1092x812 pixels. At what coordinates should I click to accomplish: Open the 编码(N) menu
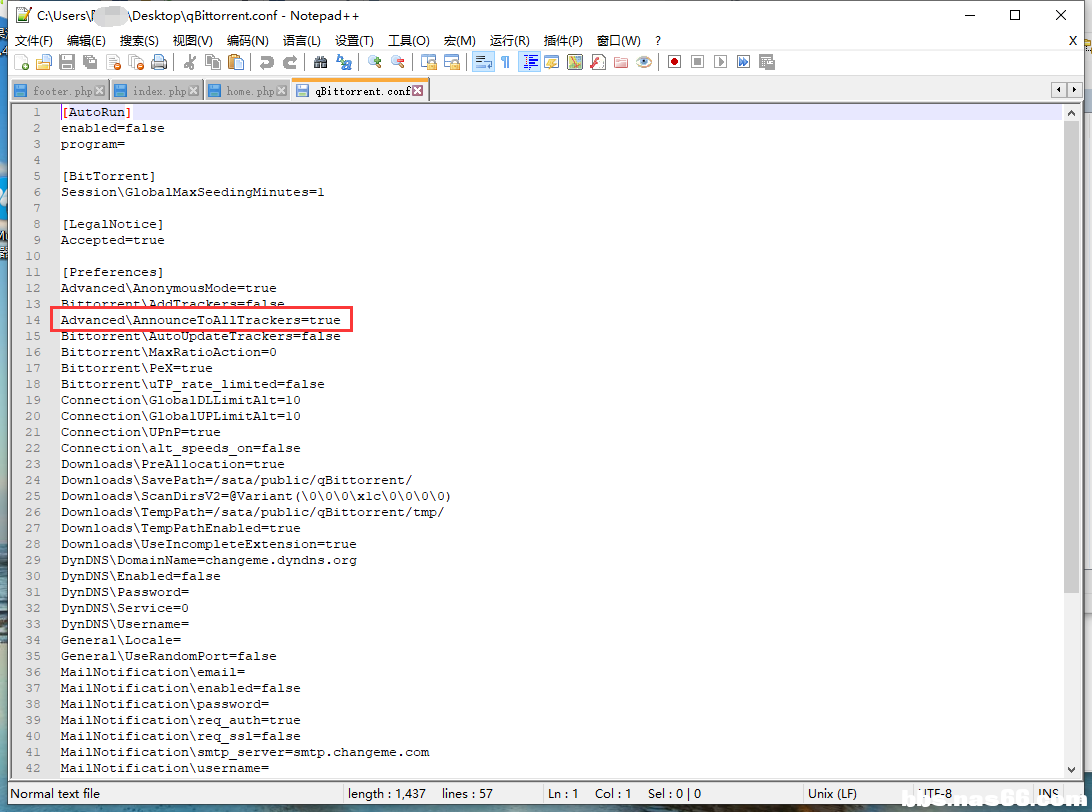click(248, 40)
